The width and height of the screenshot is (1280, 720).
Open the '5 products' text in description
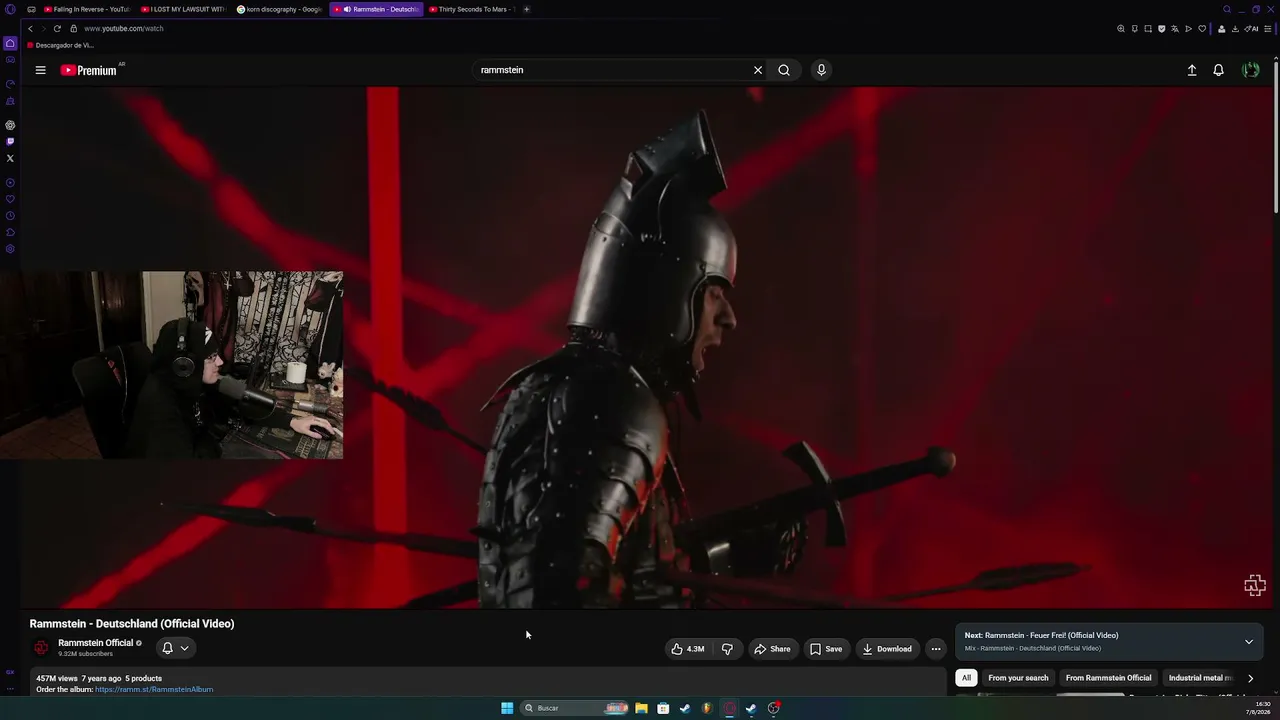143,678
